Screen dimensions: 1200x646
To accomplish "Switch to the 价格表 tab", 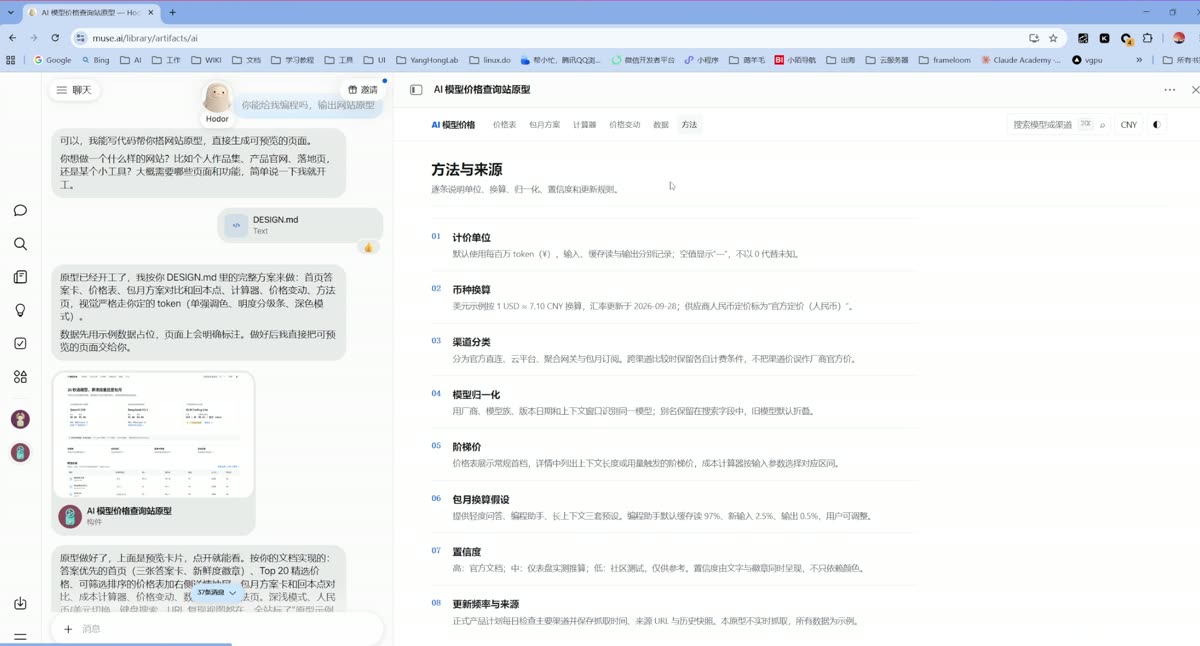I will 504,125.
